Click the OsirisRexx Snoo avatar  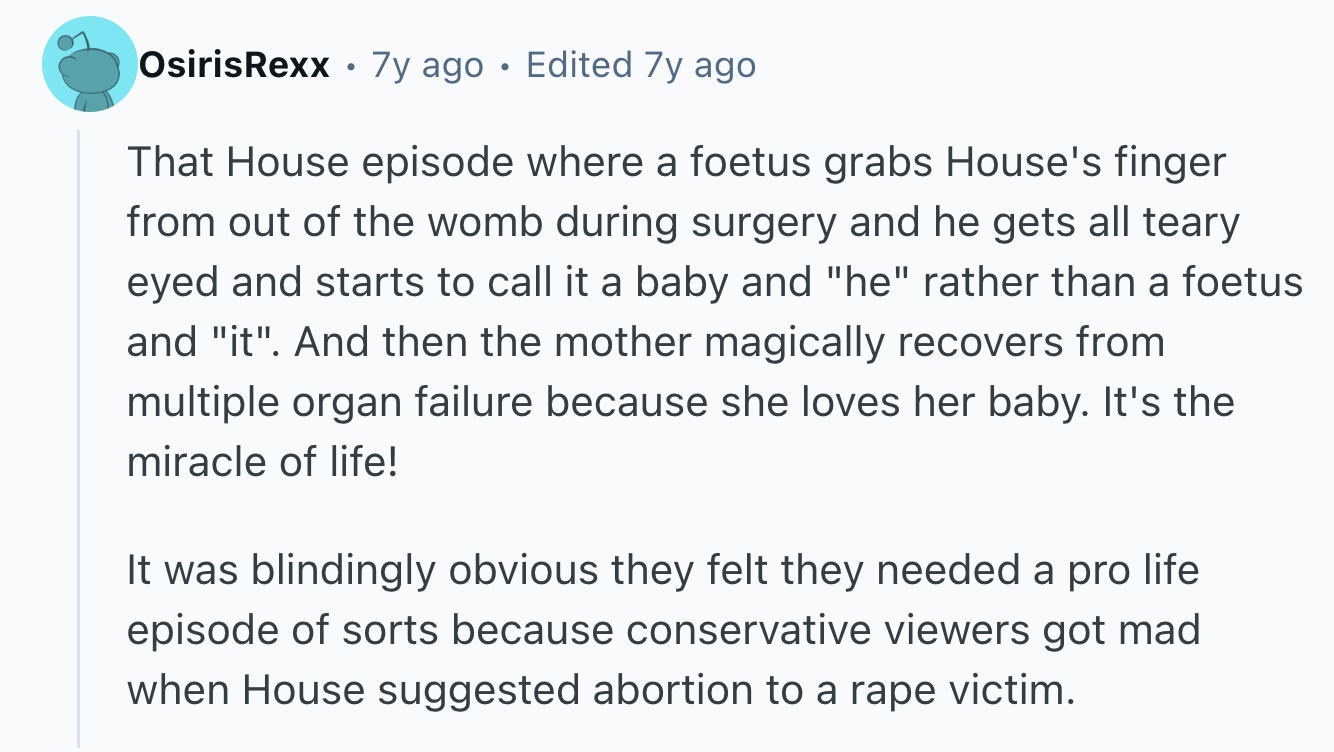pyautogui.click(x=90, y=66)
